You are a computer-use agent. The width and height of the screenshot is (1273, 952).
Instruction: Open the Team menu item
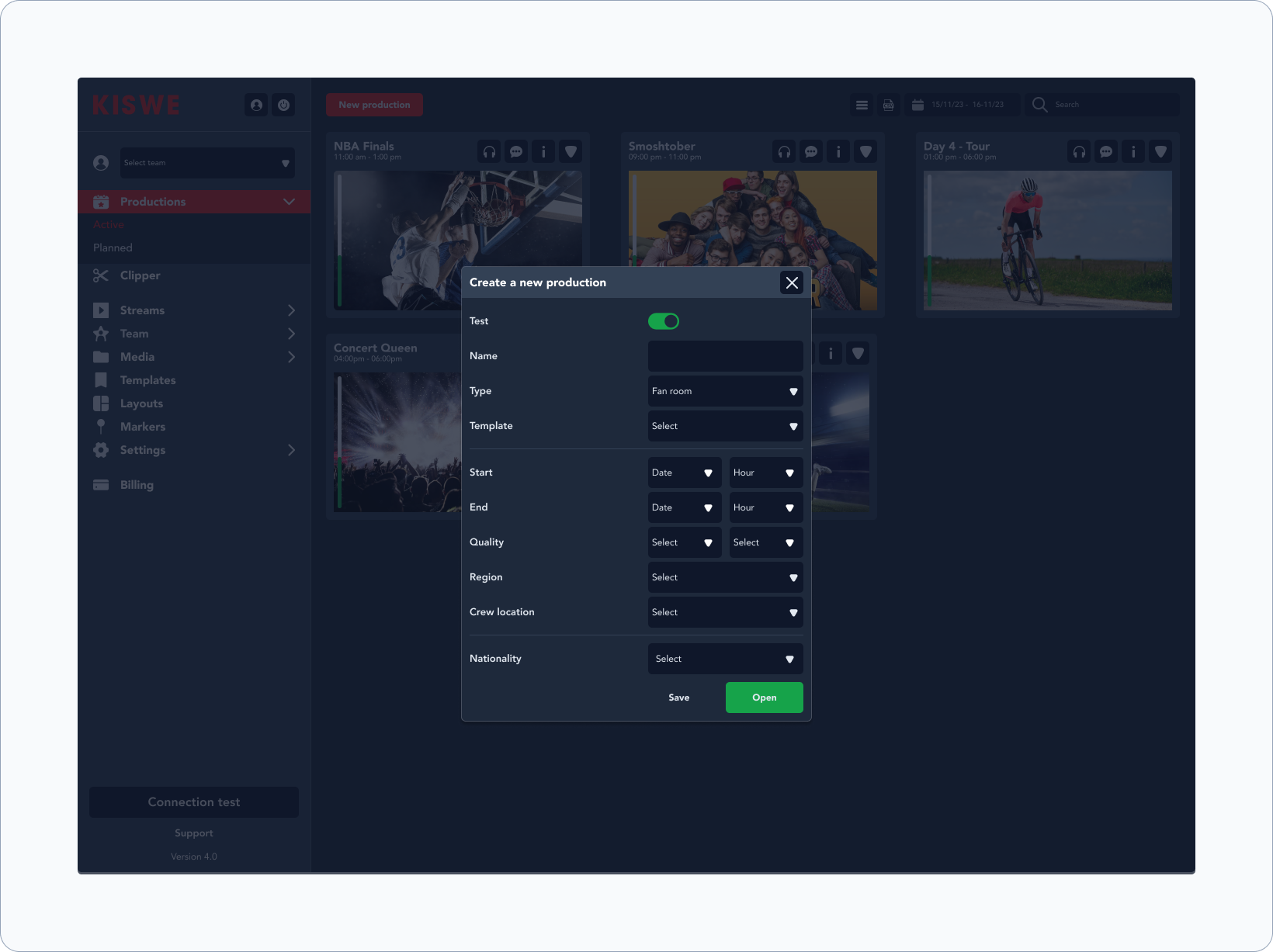coord(194,334)
